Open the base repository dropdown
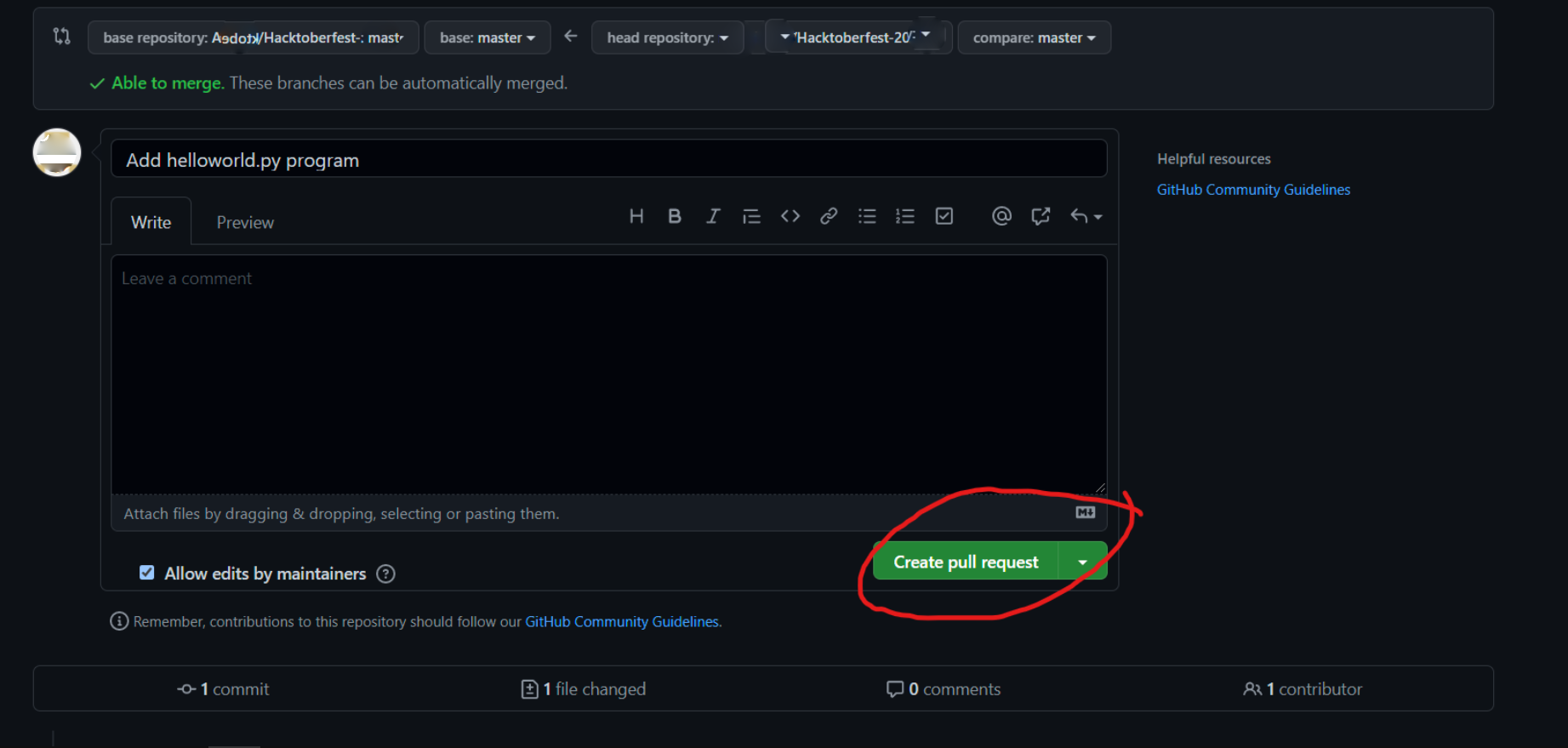Screen dimensions: 1568x748 [254, 37]
